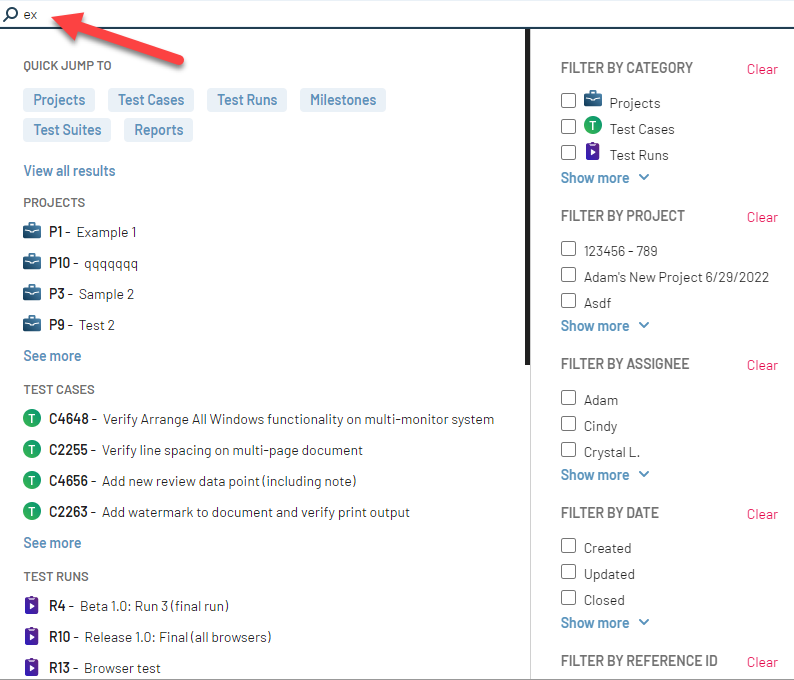The image size is (794, 680).
Task: Click the purple run icon for R10
Action: pyautogui.click(x=31, y=636)
